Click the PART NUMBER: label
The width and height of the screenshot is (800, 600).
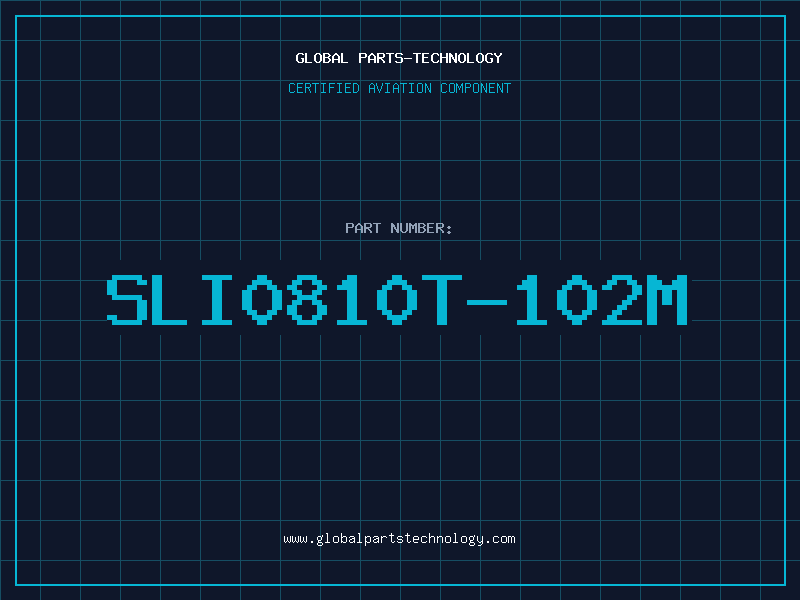click(399, 228)
